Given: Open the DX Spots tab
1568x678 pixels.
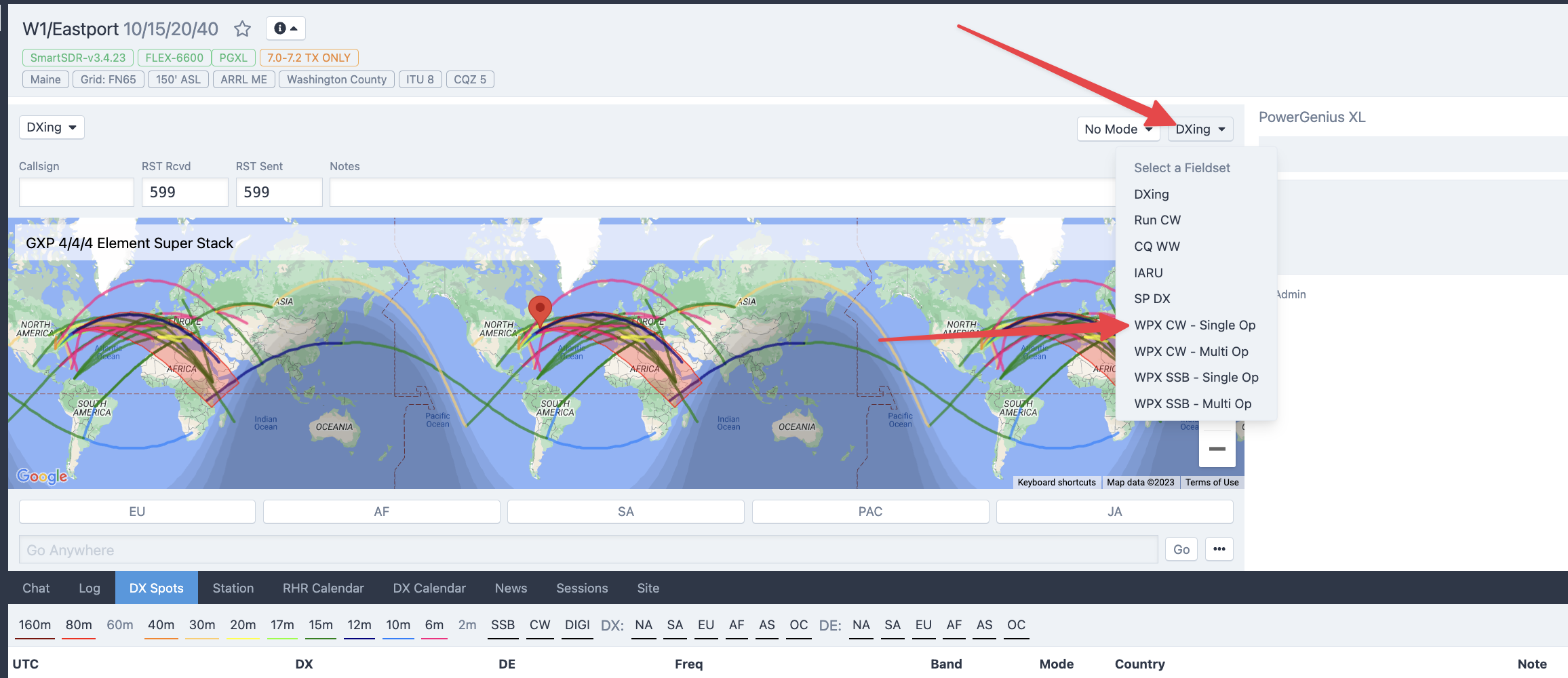Looking at the screenshot, I should 157,588.
